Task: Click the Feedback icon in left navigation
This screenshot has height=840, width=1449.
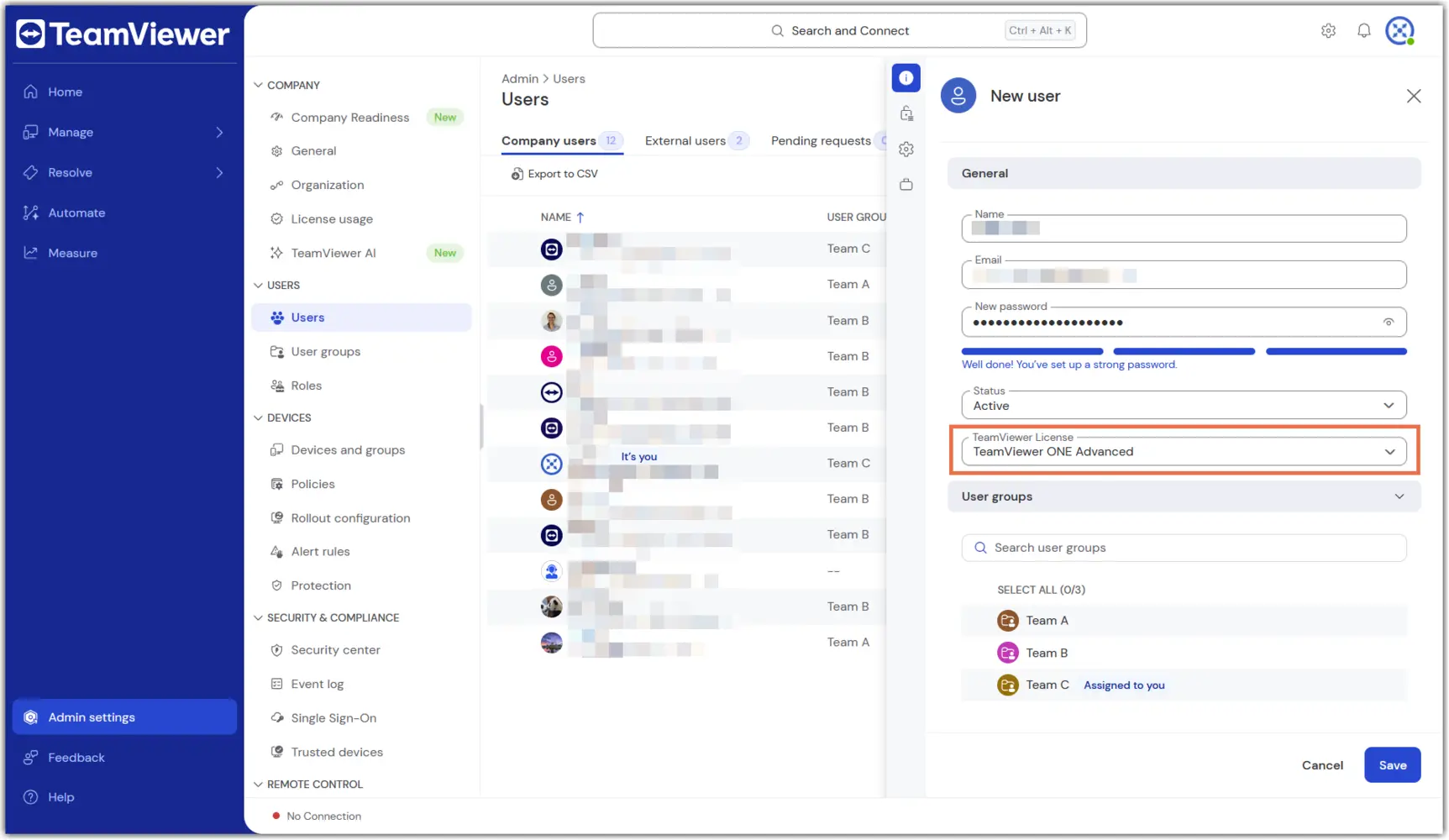Action: click(31, 758)
